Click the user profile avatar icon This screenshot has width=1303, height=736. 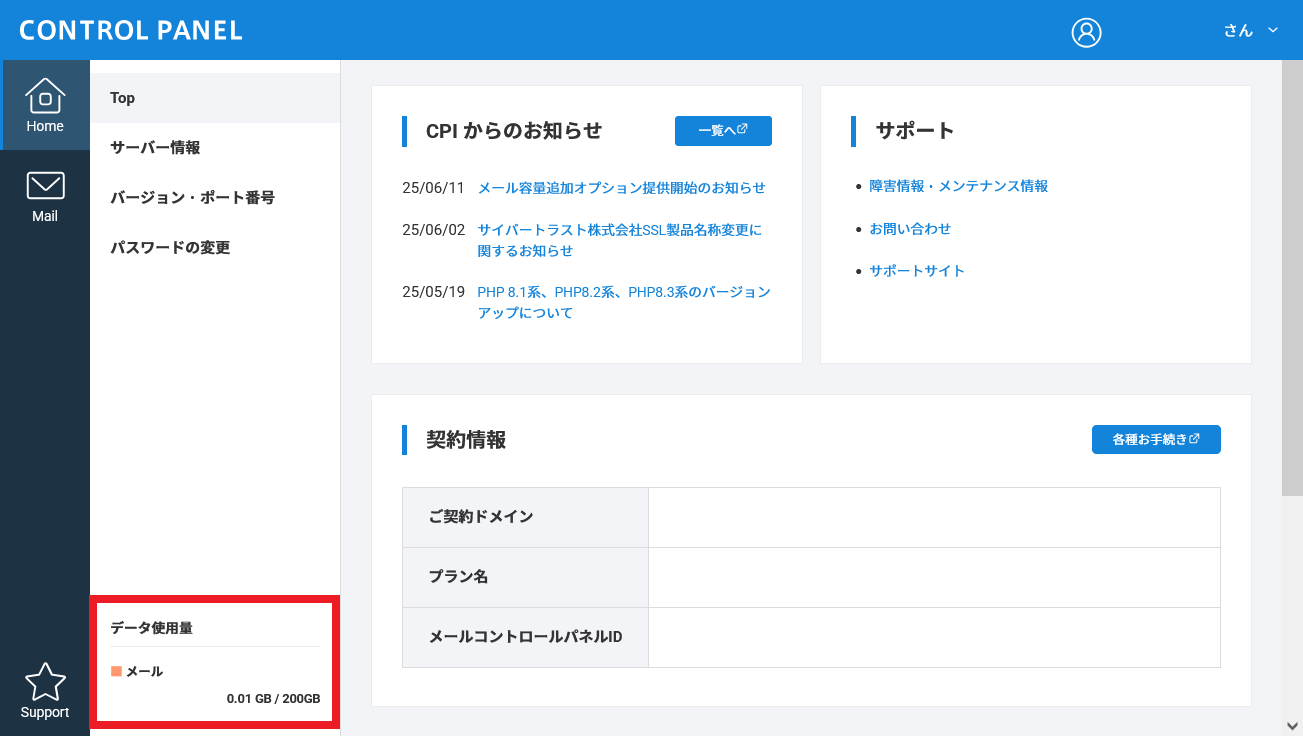click(x=1086, y=32)
